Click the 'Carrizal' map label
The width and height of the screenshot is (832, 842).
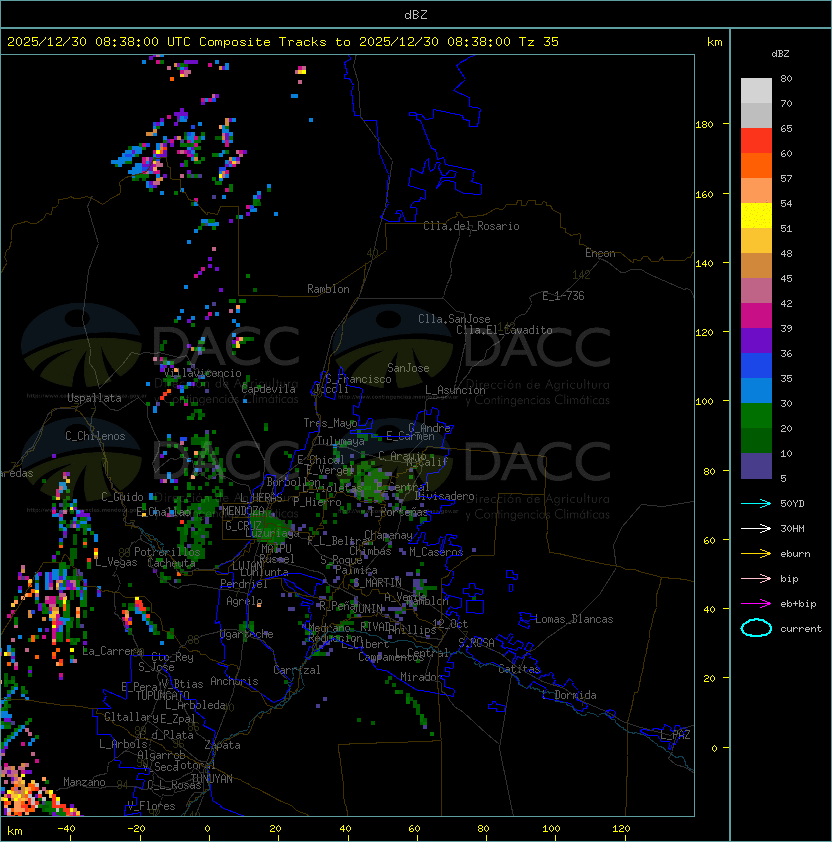tap(297, 670)
